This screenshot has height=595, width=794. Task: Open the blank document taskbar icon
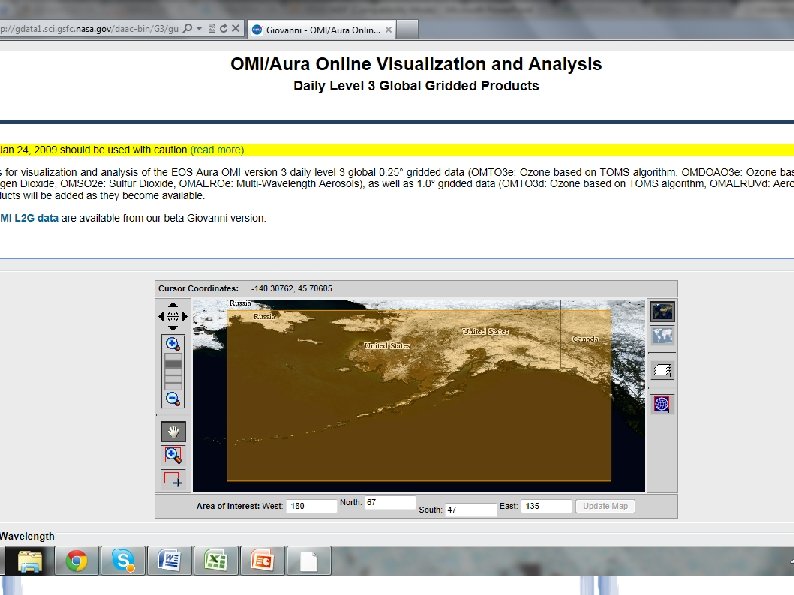(309, 561)
